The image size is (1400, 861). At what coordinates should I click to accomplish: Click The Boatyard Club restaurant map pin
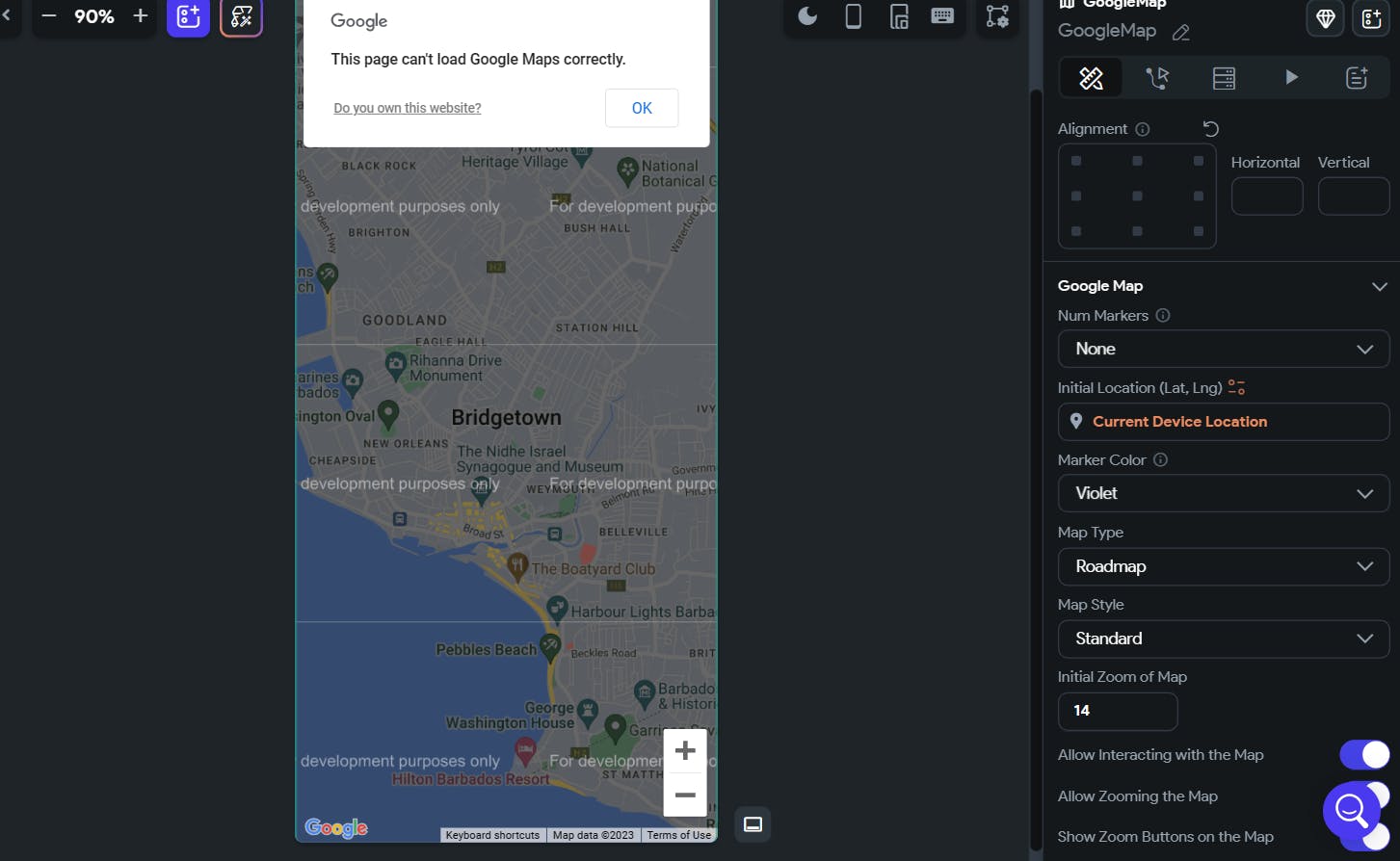tap(517, 565)
